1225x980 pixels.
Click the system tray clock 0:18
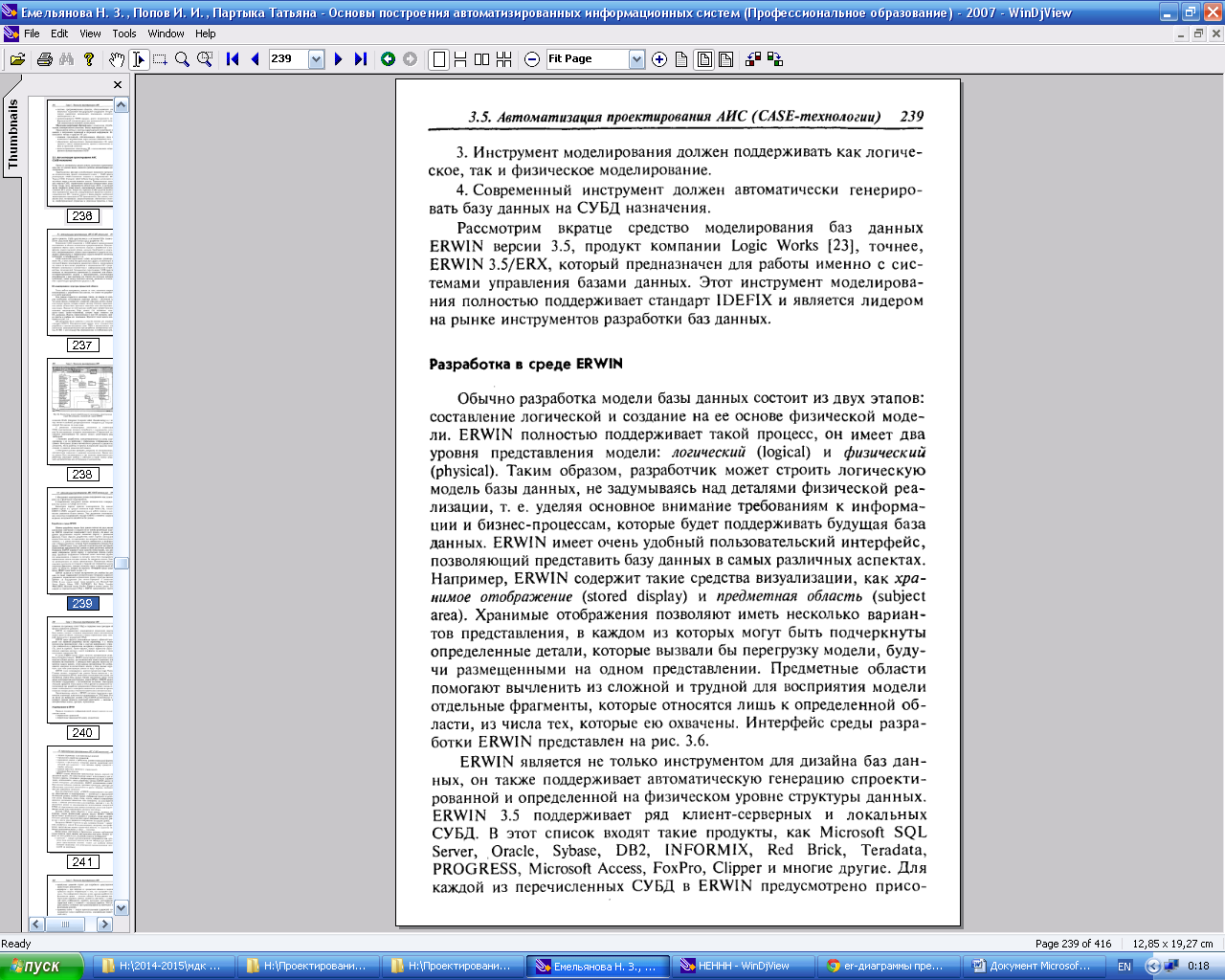(1198, 967)
